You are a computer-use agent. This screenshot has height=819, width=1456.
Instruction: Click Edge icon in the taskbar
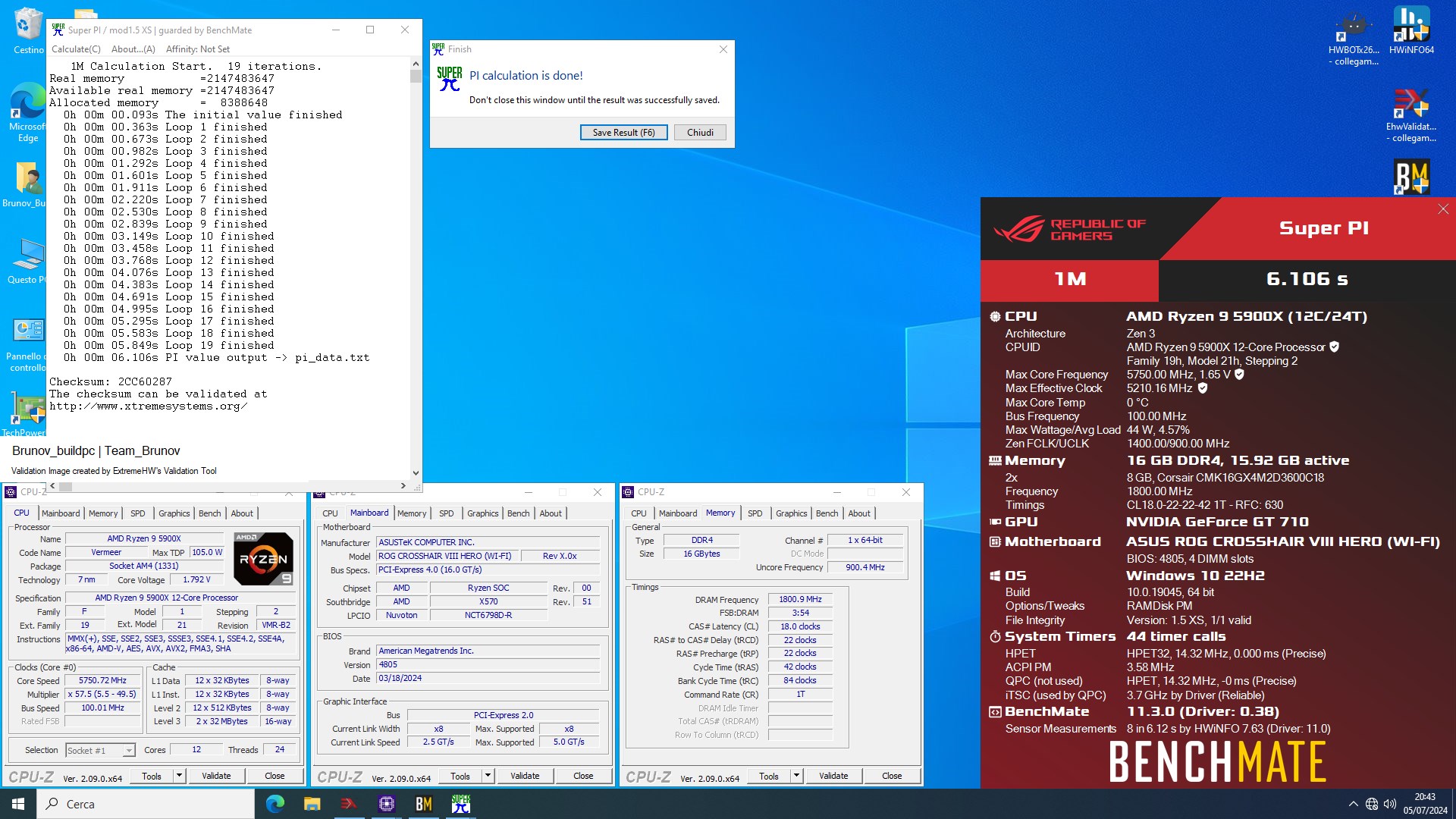tap(275, 804)
